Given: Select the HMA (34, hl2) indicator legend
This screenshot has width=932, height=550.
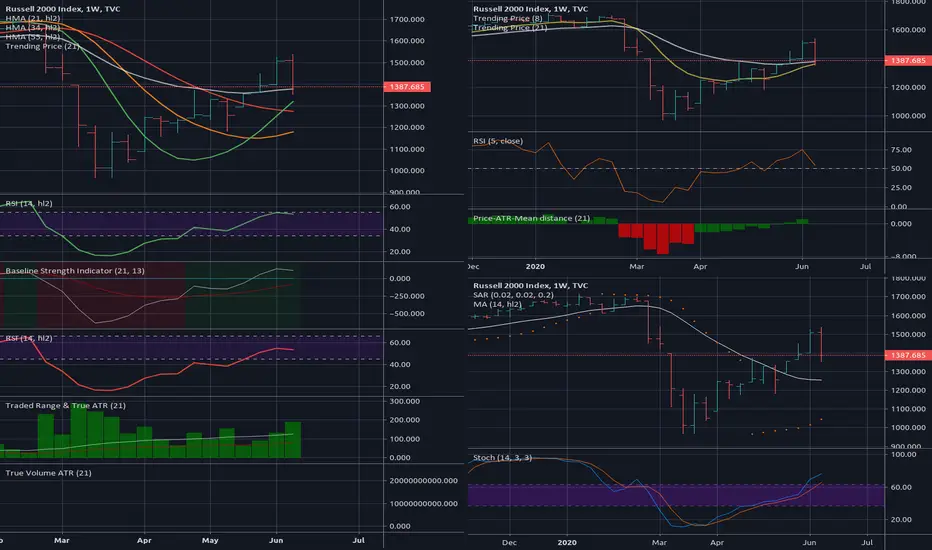Looking at the screenshot, I should 33,27.
